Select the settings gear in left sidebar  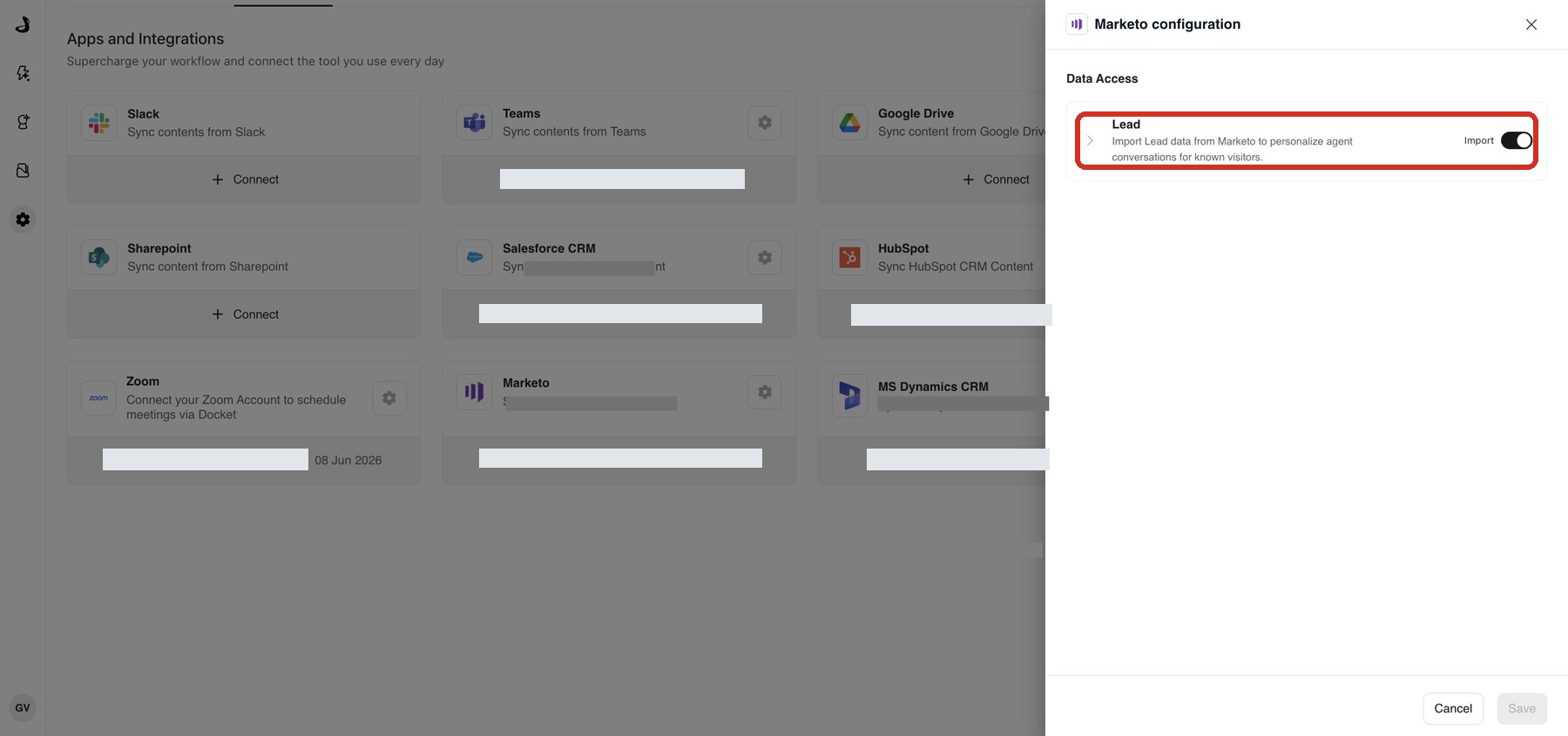tap(23, 219)
